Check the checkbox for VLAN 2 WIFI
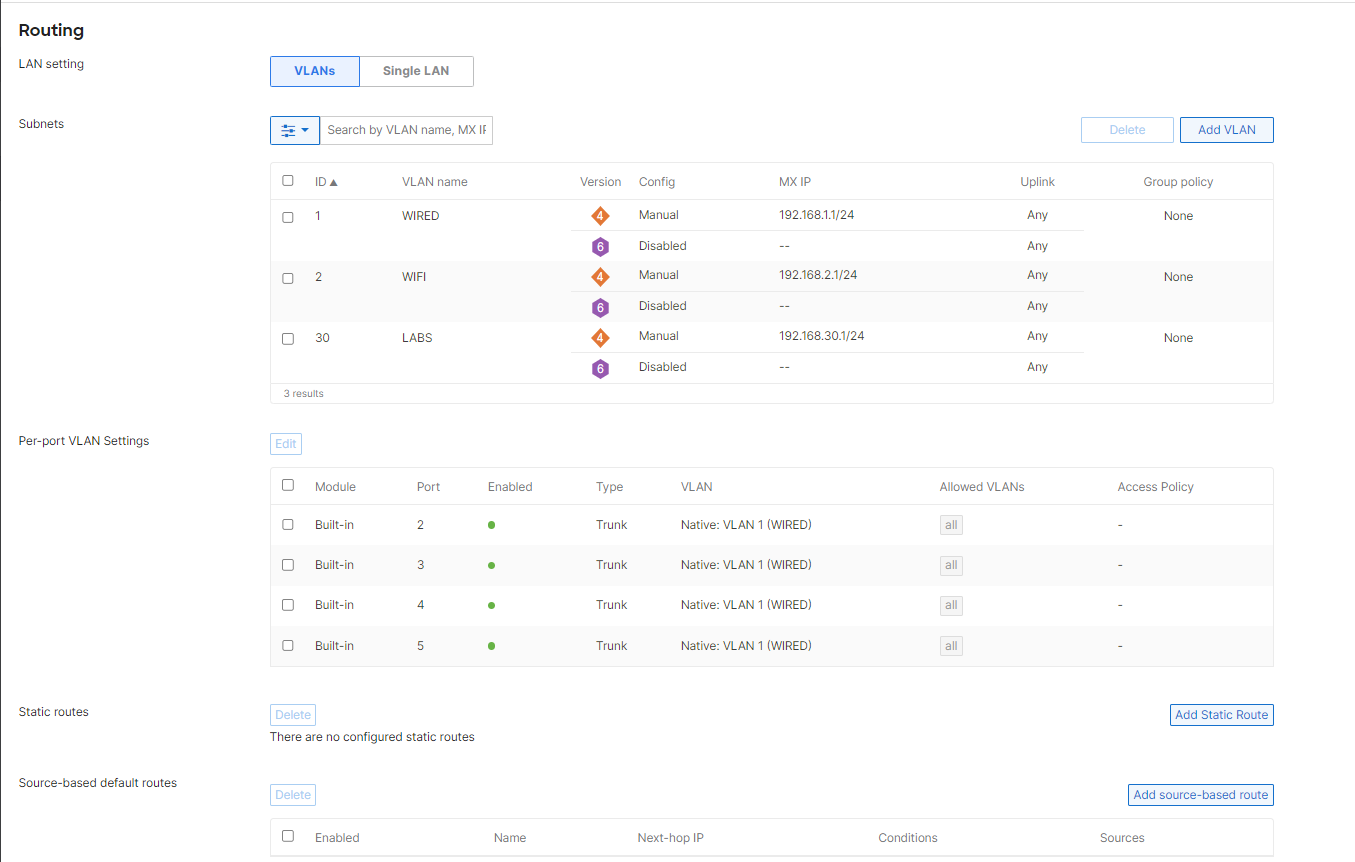This screenshot has height=862, width=1355. click(288, 278)
